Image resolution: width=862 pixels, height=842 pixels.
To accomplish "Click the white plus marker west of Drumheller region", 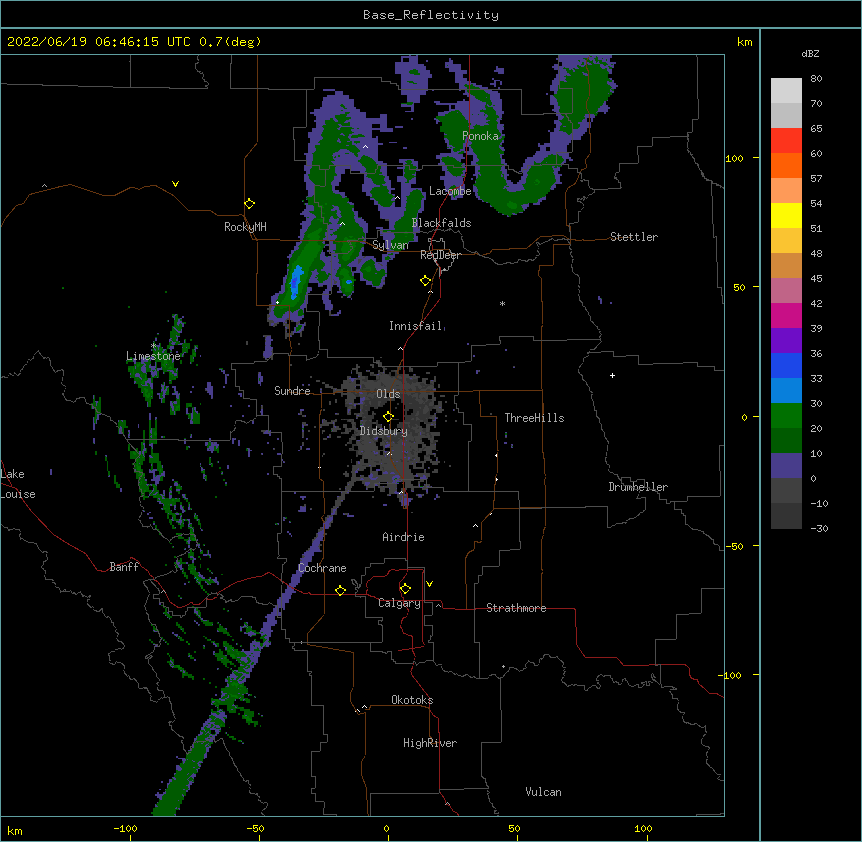I will [612, 375].
